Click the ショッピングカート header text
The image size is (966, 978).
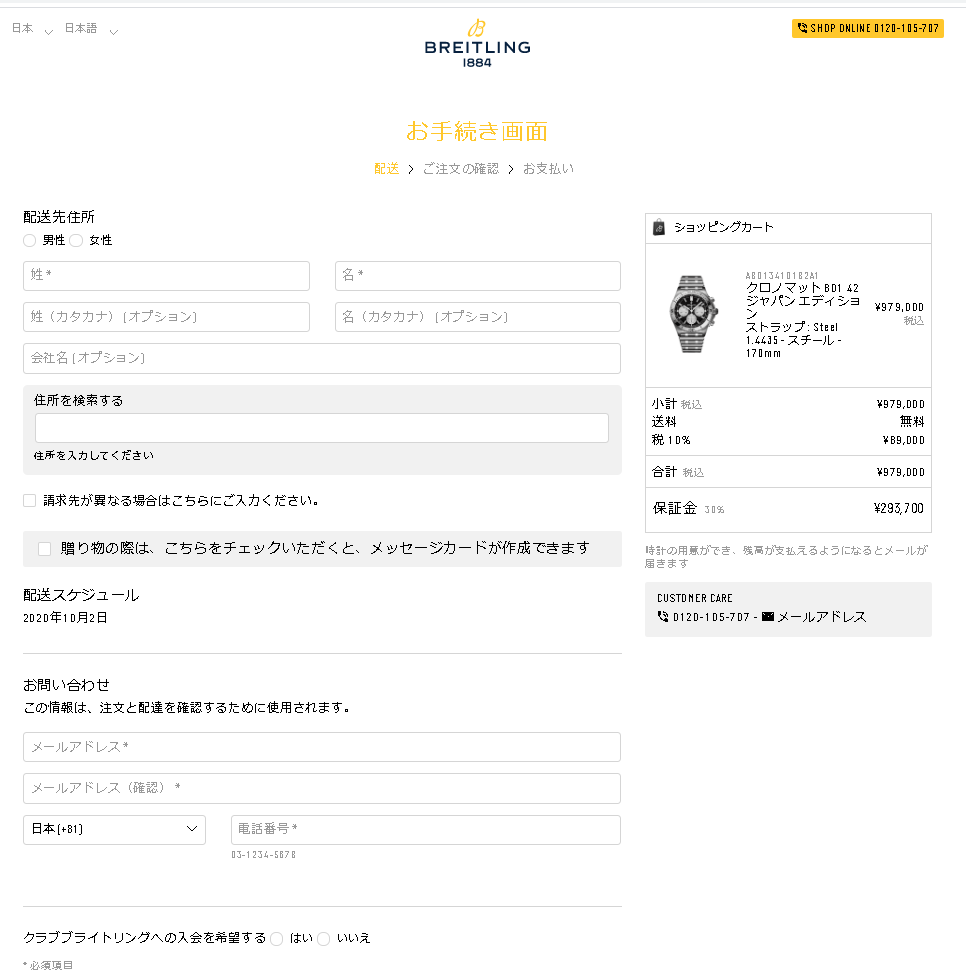pos(723,228)
